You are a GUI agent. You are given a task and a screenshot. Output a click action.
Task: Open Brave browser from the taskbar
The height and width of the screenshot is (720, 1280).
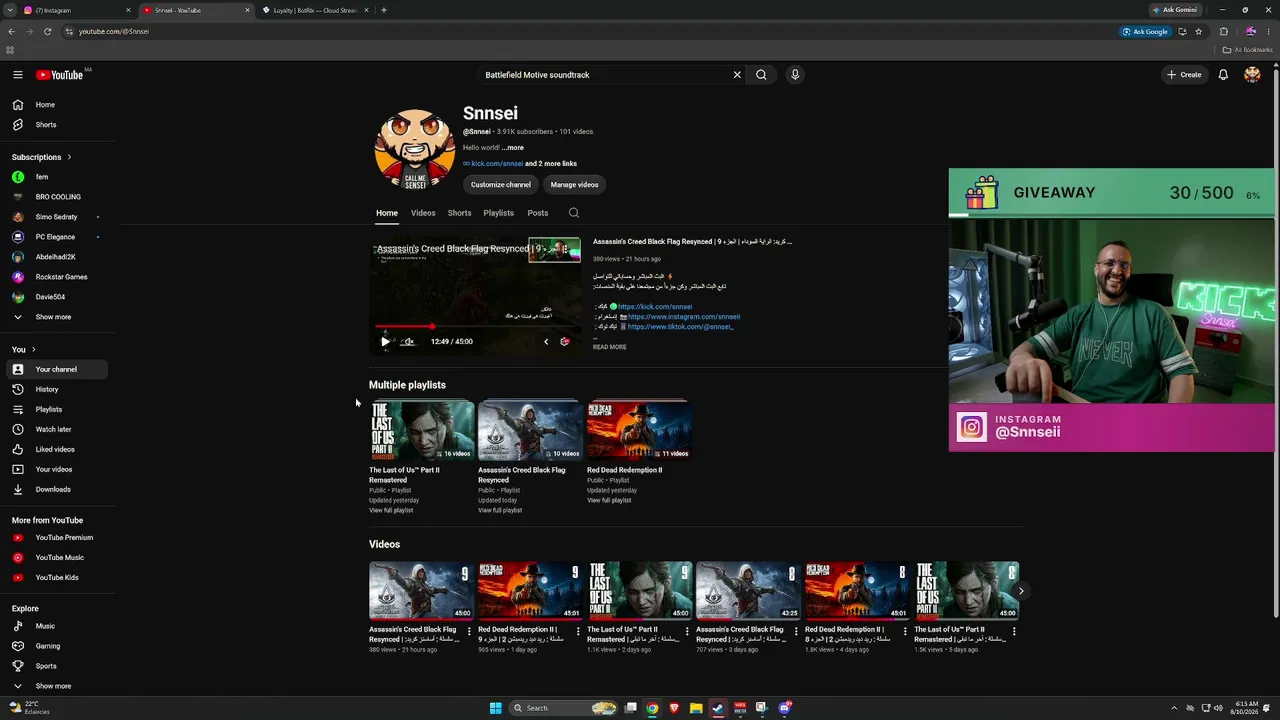click(674, 708)
